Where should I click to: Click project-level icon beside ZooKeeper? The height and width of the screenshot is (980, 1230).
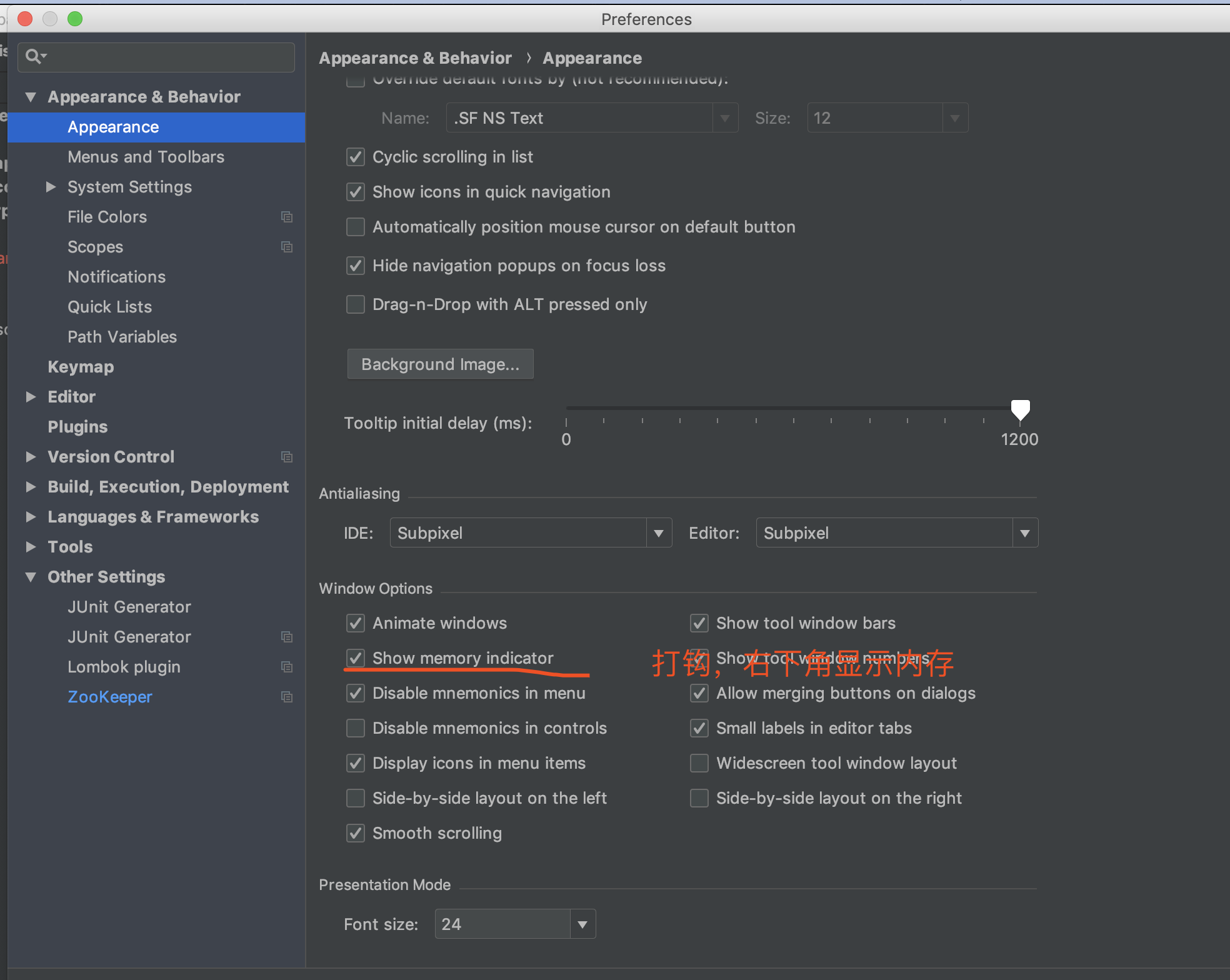[x=287, y=697]
